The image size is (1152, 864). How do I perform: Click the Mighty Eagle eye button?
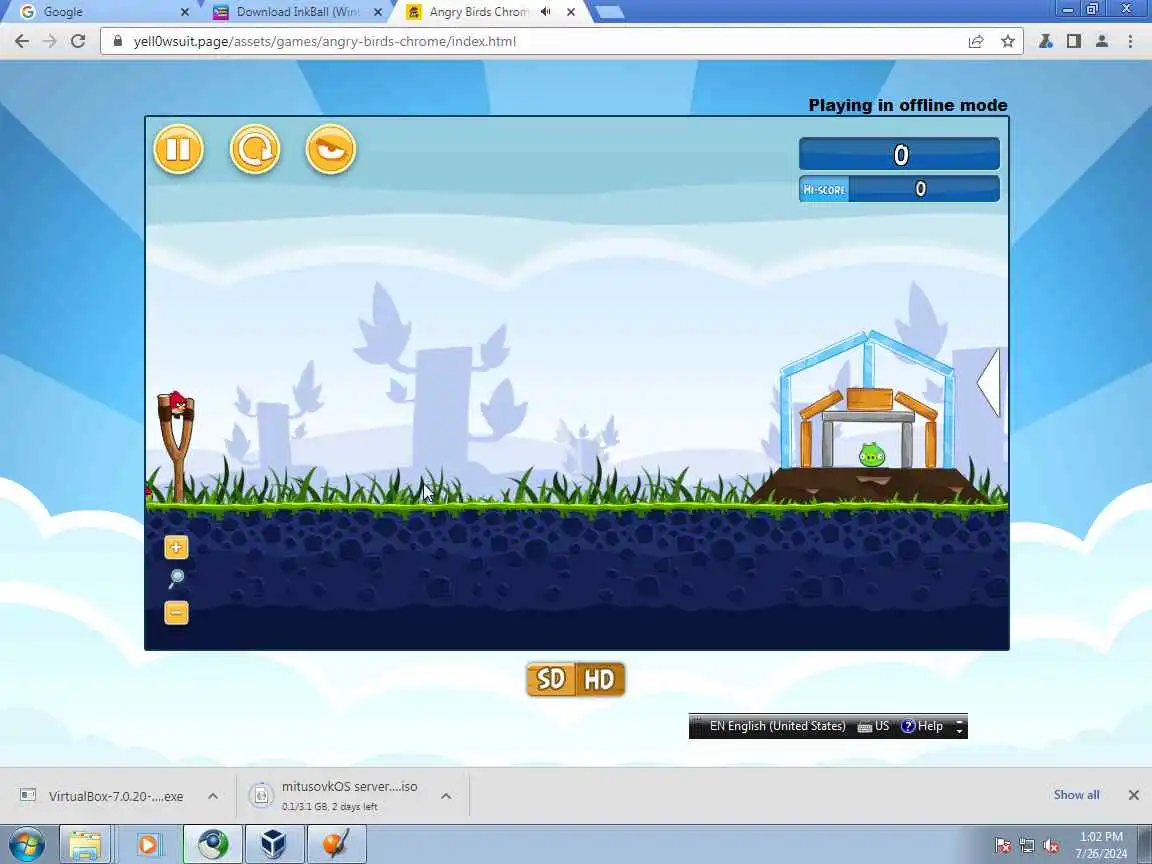pos(331,149)
